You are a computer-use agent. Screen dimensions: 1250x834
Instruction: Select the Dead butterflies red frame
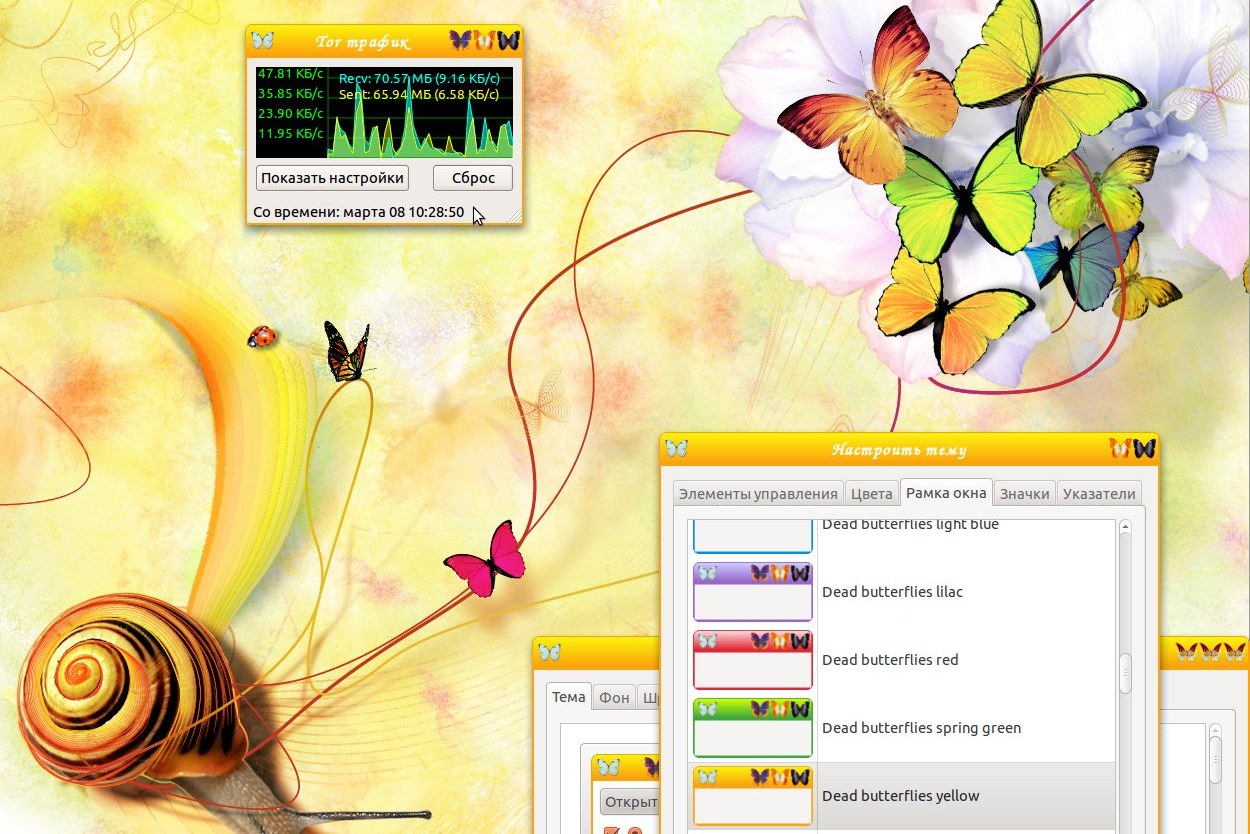pos(902,660)
